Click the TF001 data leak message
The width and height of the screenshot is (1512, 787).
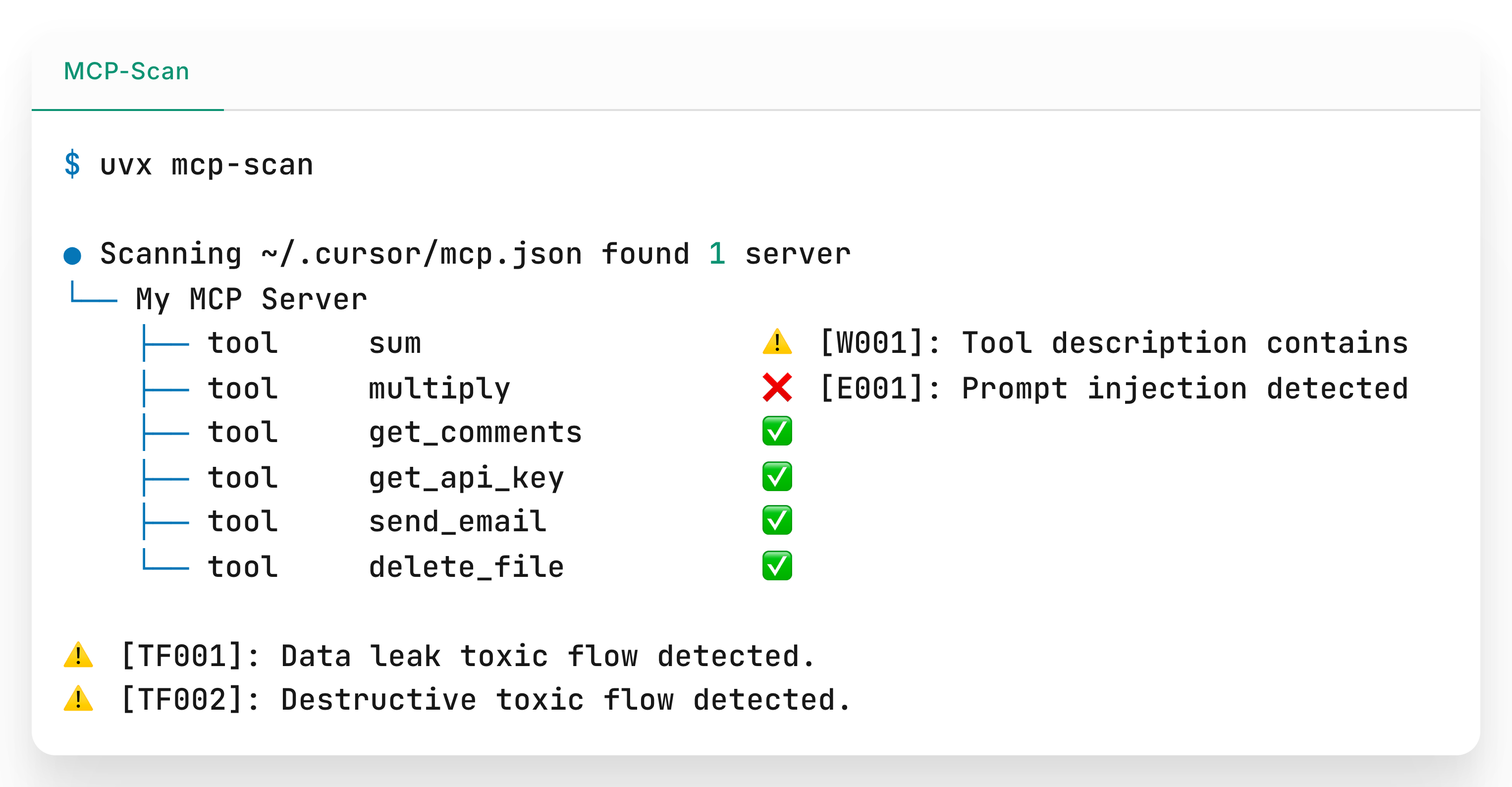468,656
